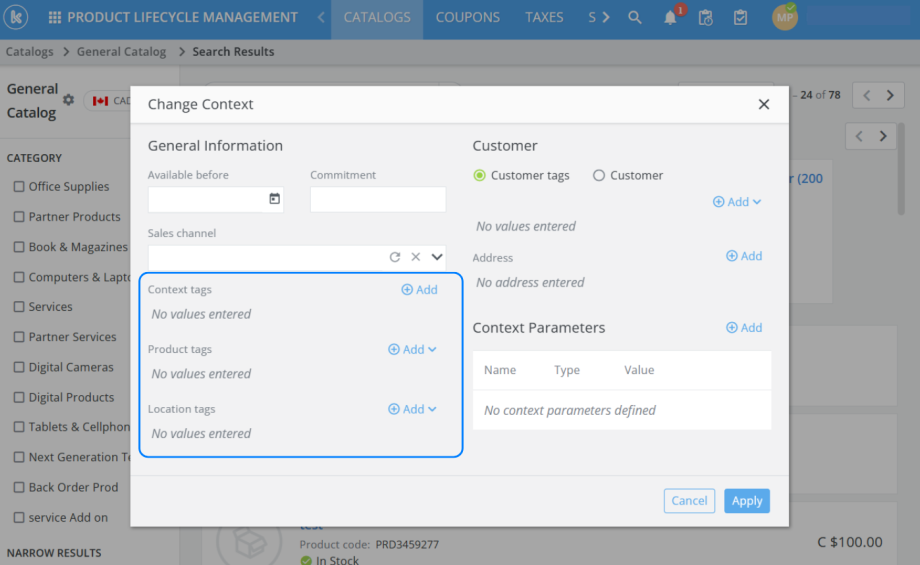Open the Location tags Add dropdown
920x565 pixels.
(x=412, y=410)
